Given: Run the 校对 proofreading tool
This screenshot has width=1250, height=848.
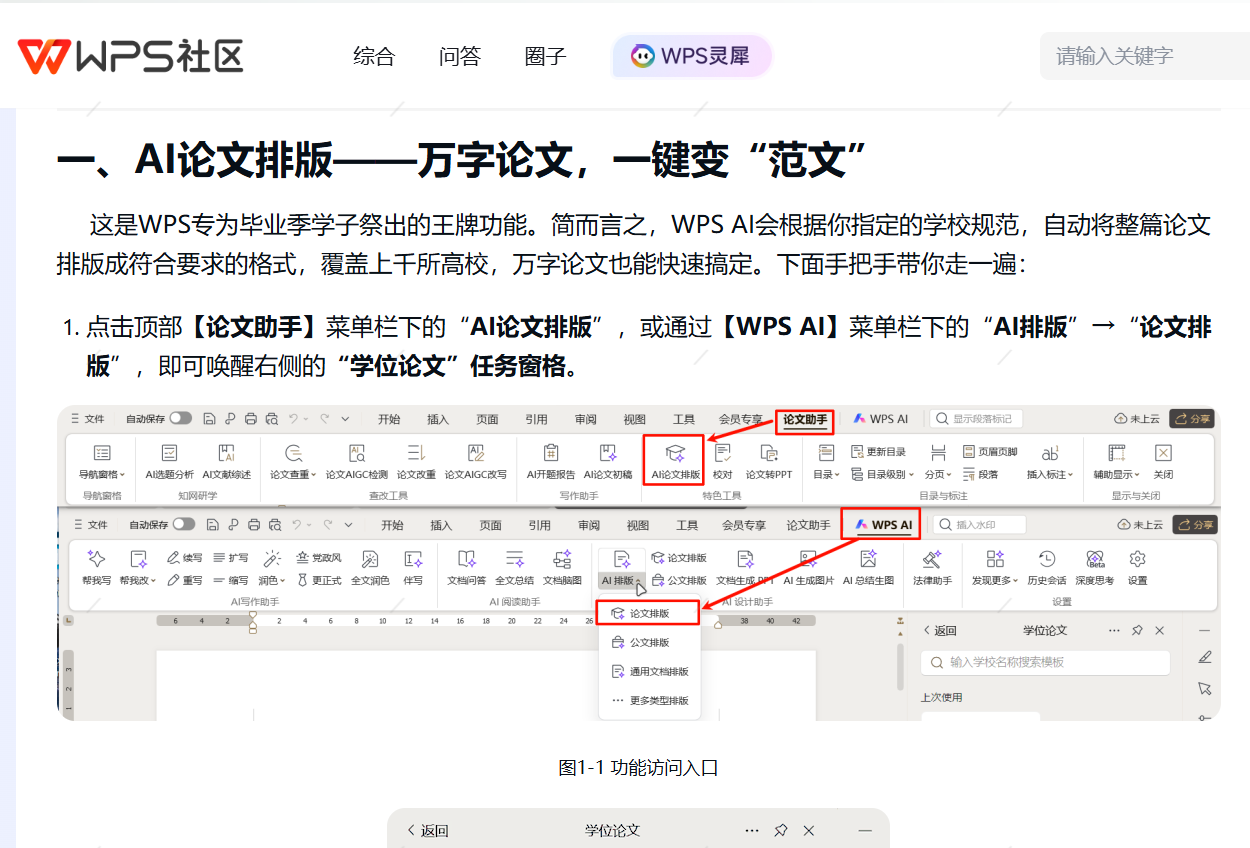Looking at the screenshot, I should 722,462.
